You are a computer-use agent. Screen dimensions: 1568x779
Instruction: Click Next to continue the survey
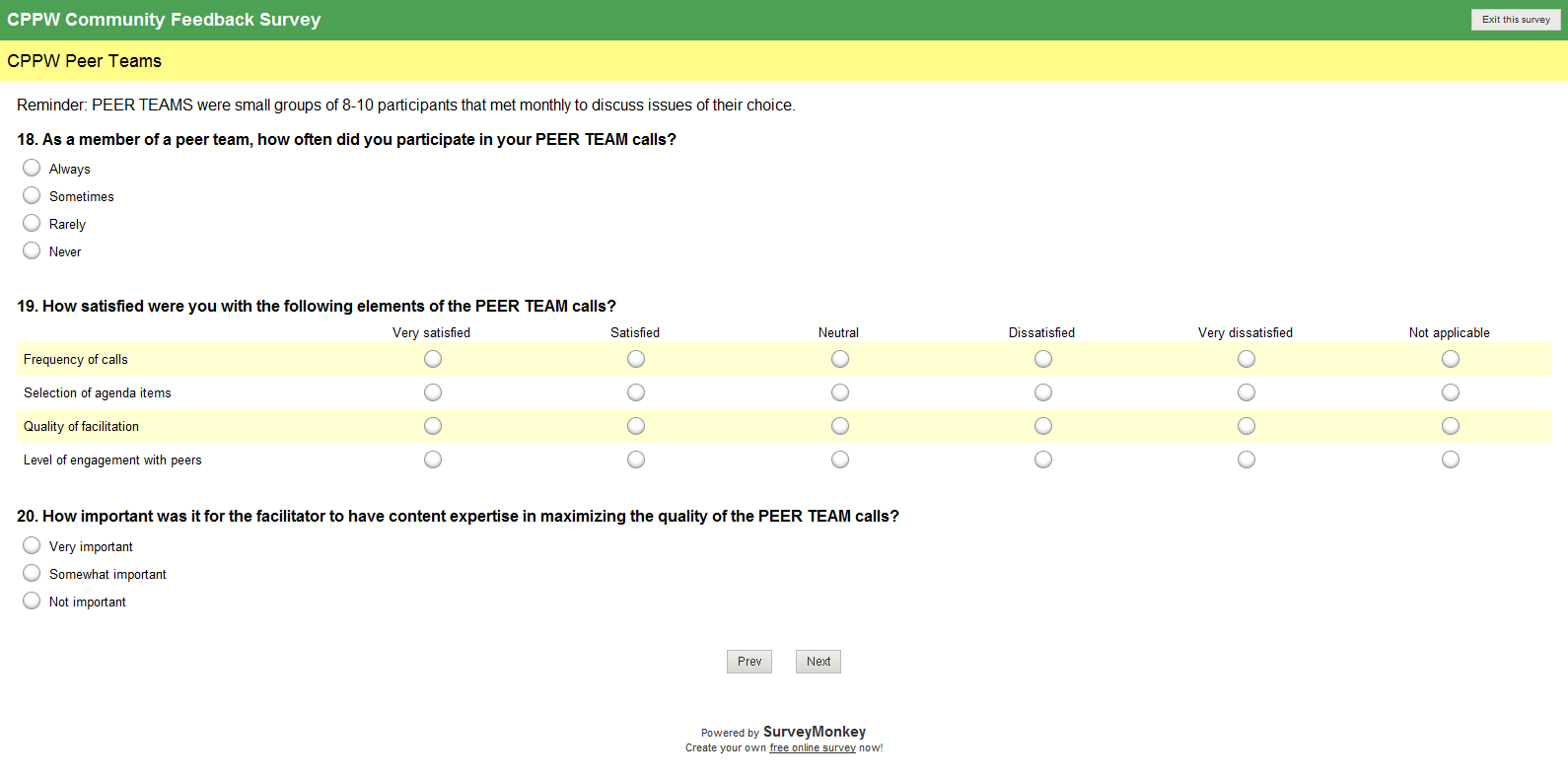click(x=819, y=662)
